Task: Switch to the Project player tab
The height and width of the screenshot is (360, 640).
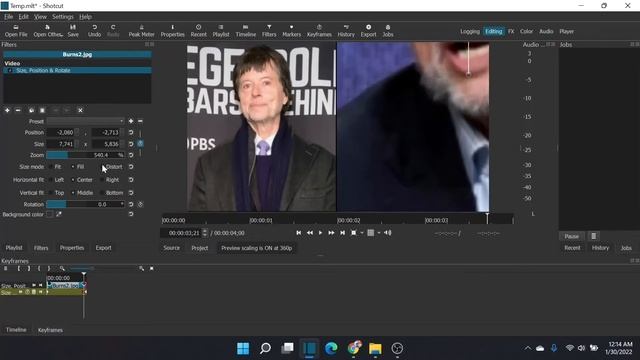Action: point(200,248)
